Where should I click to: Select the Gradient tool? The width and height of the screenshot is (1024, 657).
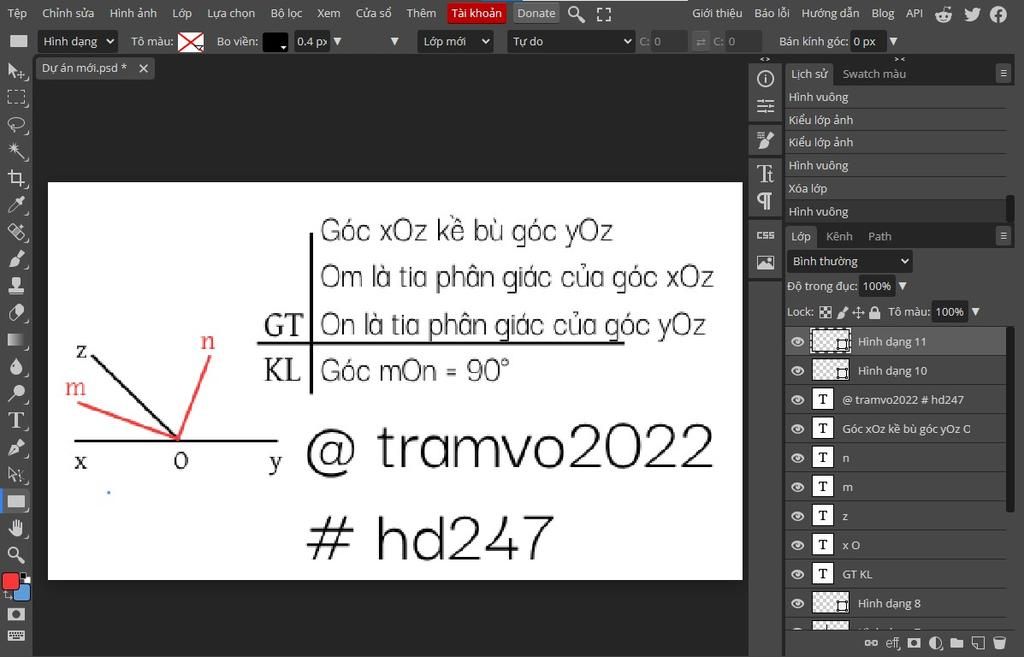click(x=16, y=340)
